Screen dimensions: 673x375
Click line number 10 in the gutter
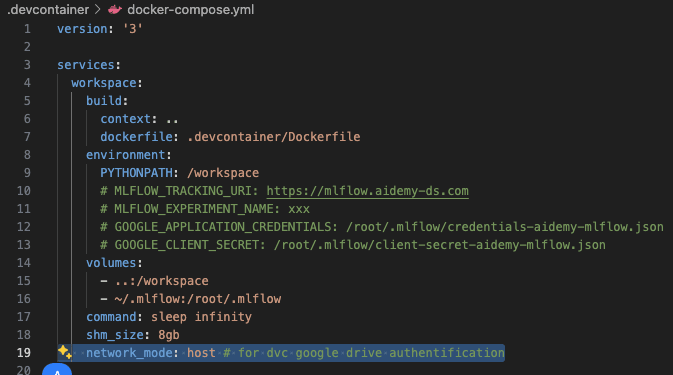[24, 191]
